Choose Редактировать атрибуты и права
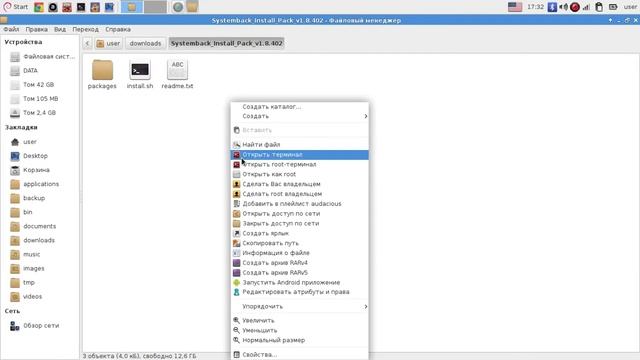The height and width of the screenshot is (360, 640). tap(300, 292)
